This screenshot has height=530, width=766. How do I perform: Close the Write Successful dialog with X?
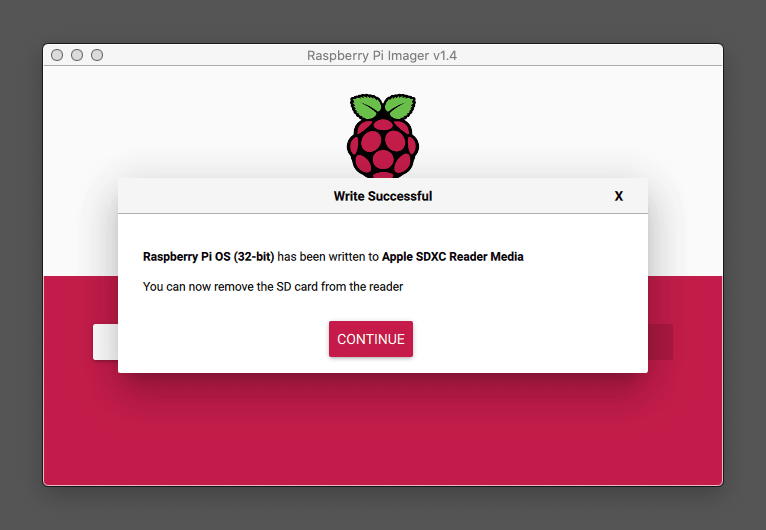[x=618, y=196]
